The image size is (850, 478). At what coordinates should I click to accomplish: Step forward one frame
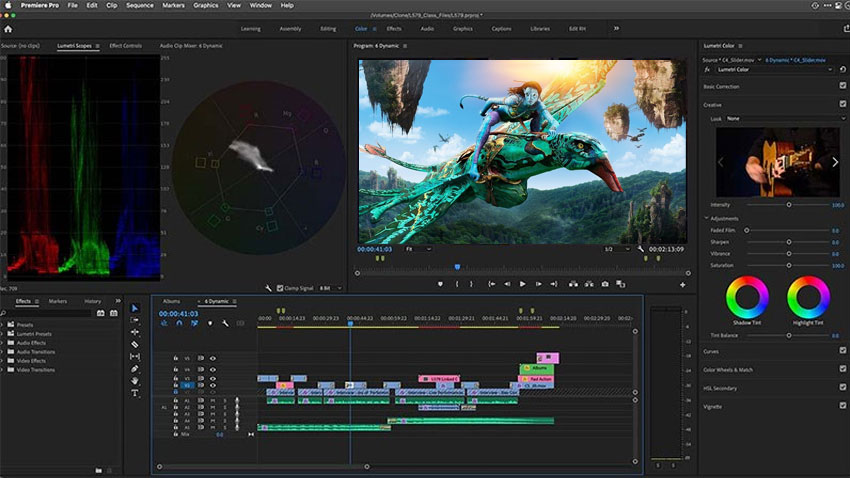(x=538, y=284)
